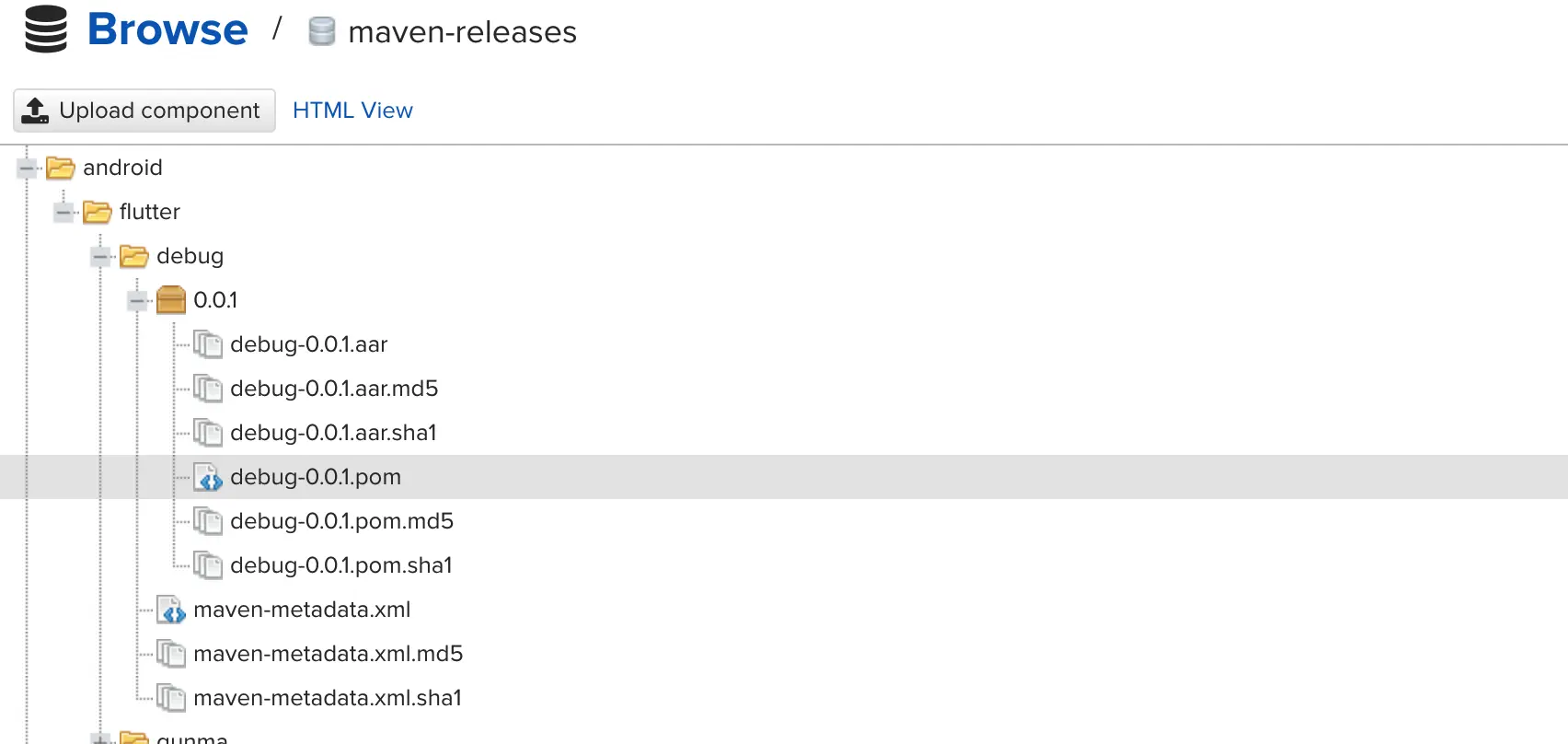Click the upload arrow icon on Upload component
Screen dimensions: 1568x744
(35, 110)
